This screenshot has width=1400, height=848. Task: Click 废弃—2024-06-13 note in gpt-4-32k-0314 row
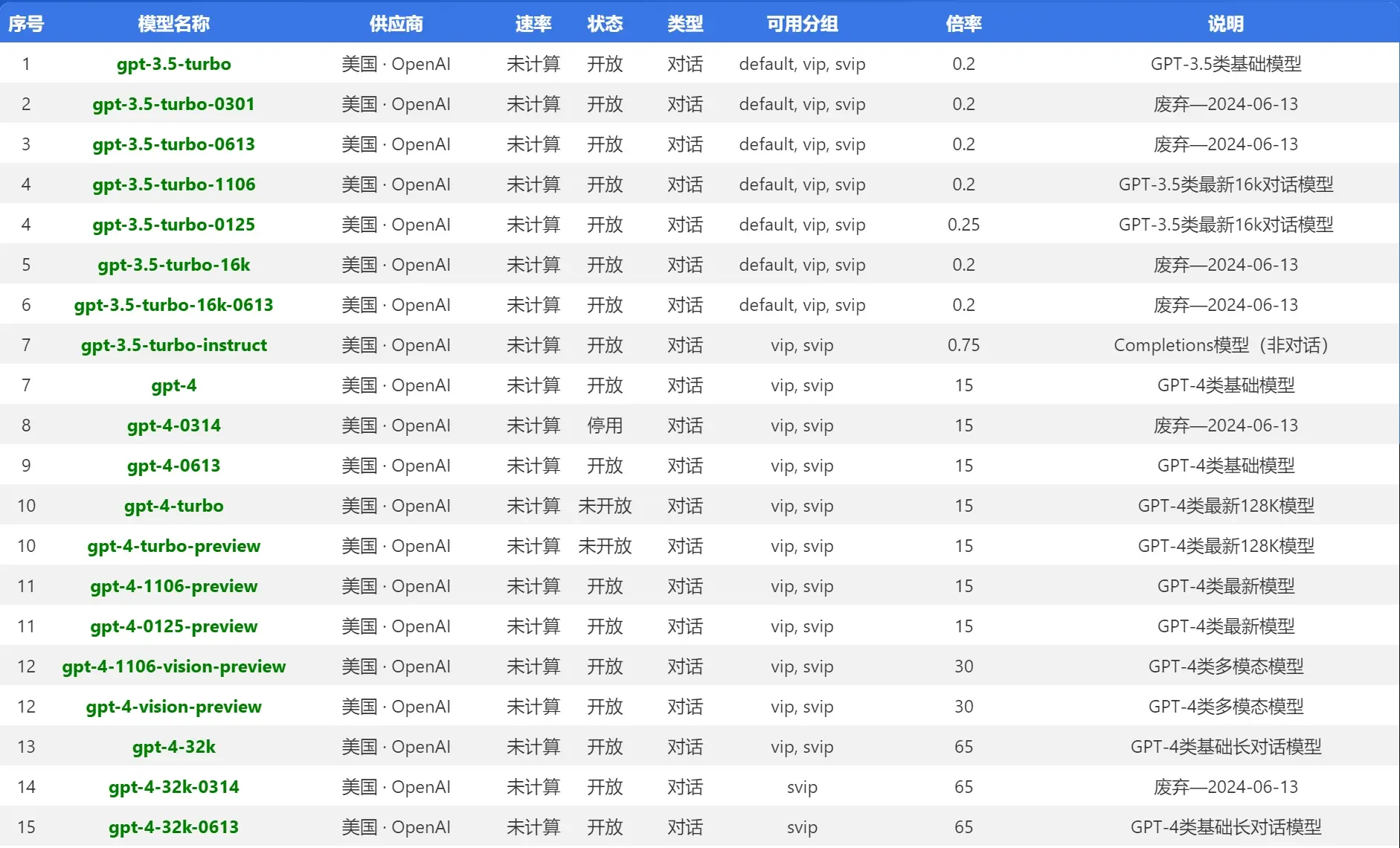click(1225, 787)
